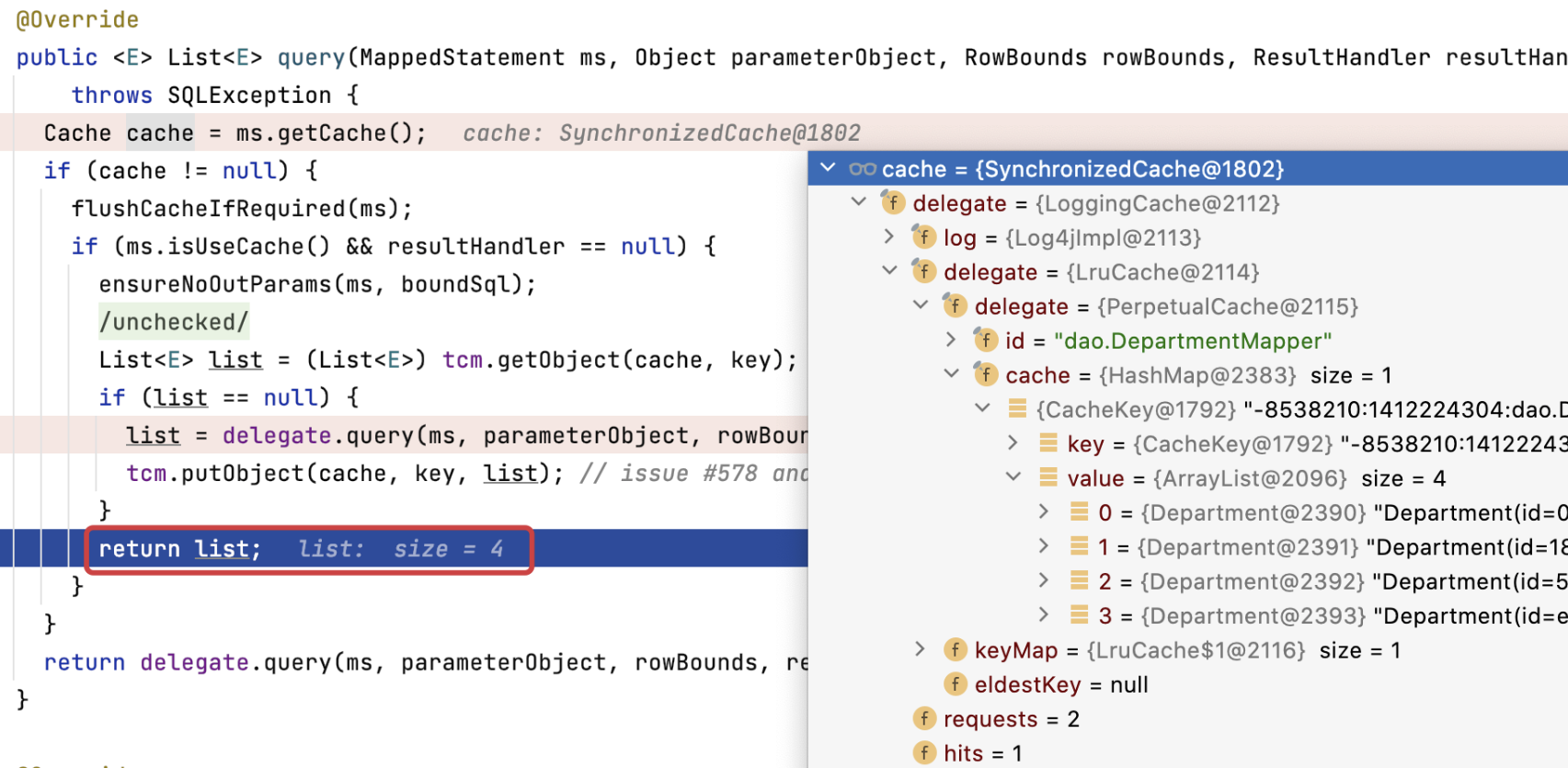
Task: Collapse the value ArrayList@2096 node
Action: (x=1013, y=477)
